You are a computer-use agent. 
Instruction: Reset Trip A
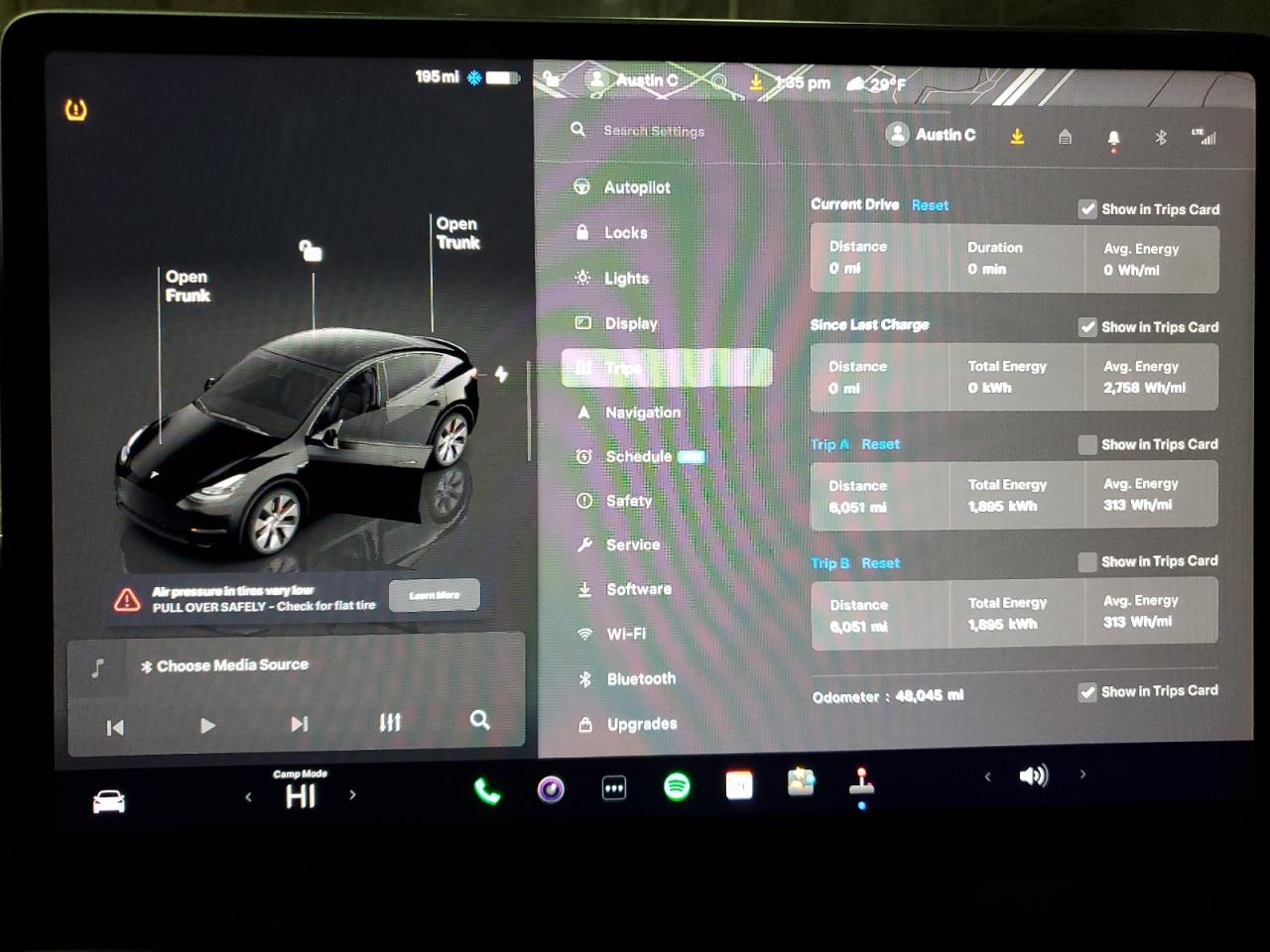pos(880,444)
